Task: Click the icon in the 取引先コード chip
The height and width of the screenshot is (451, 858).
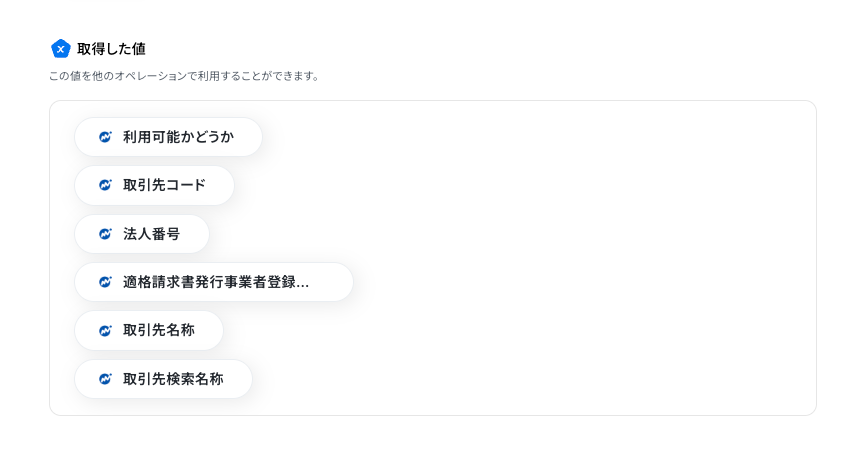Action: click(x=105, y=185)
